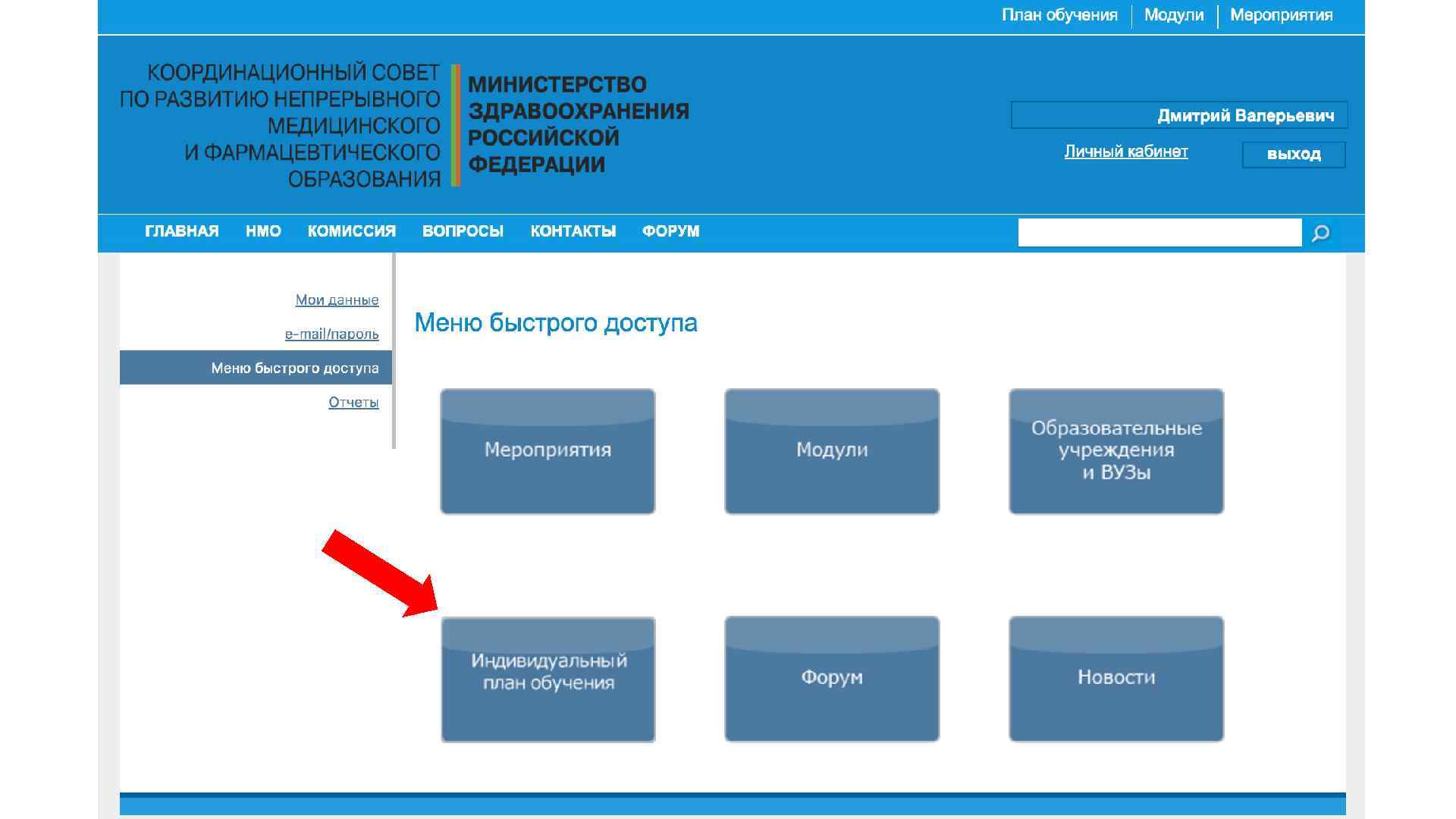Open the Личный кабинет link

pyautogui.click(x=1125, y=152)
